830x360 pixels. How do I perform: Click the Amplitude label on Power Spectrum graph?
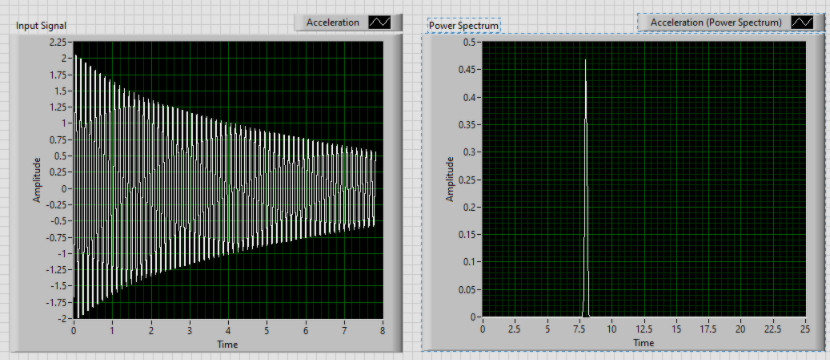tap(450, 179)
